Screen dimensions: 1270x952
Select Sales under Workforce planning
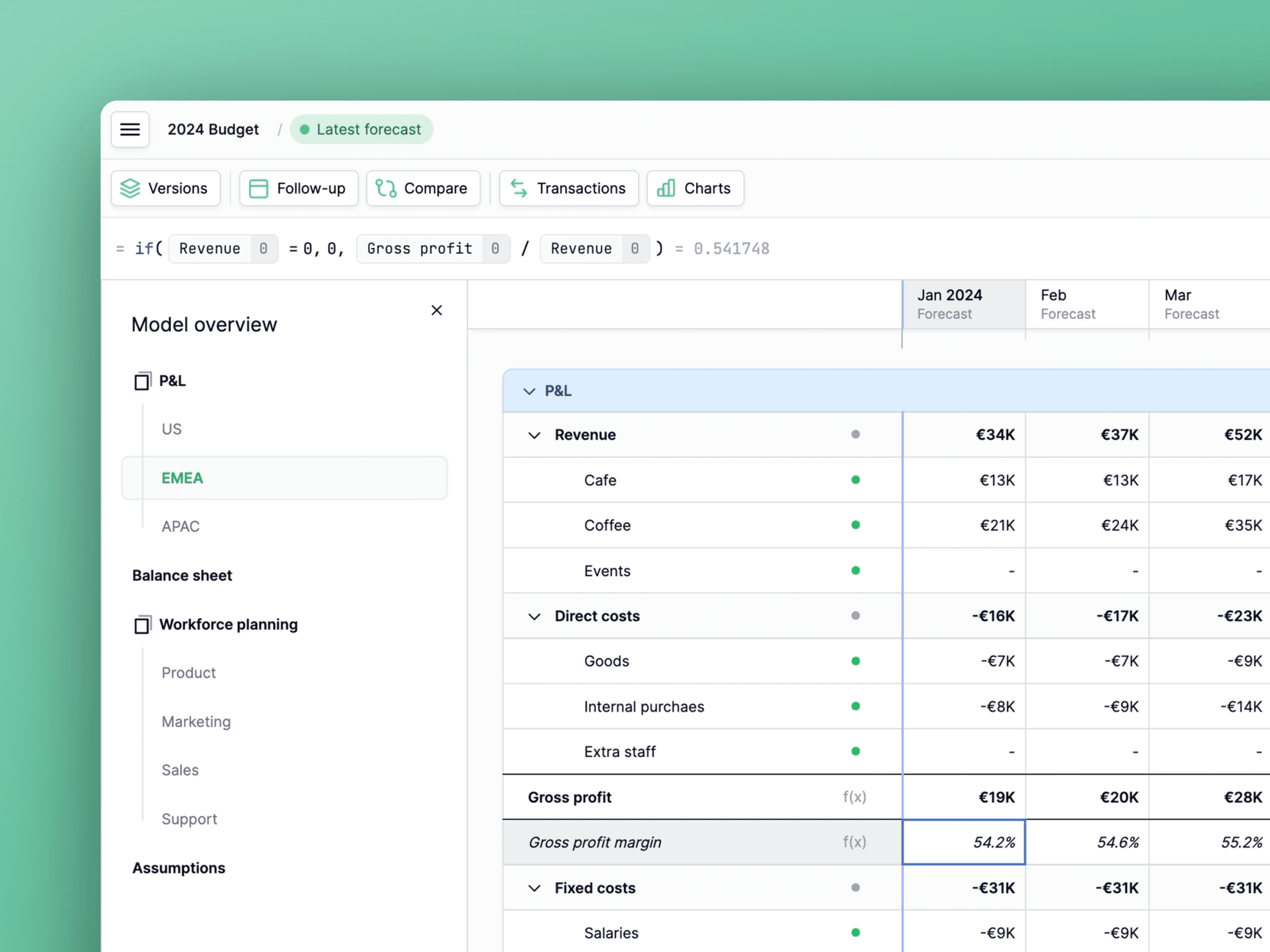(x=180, y=770)
